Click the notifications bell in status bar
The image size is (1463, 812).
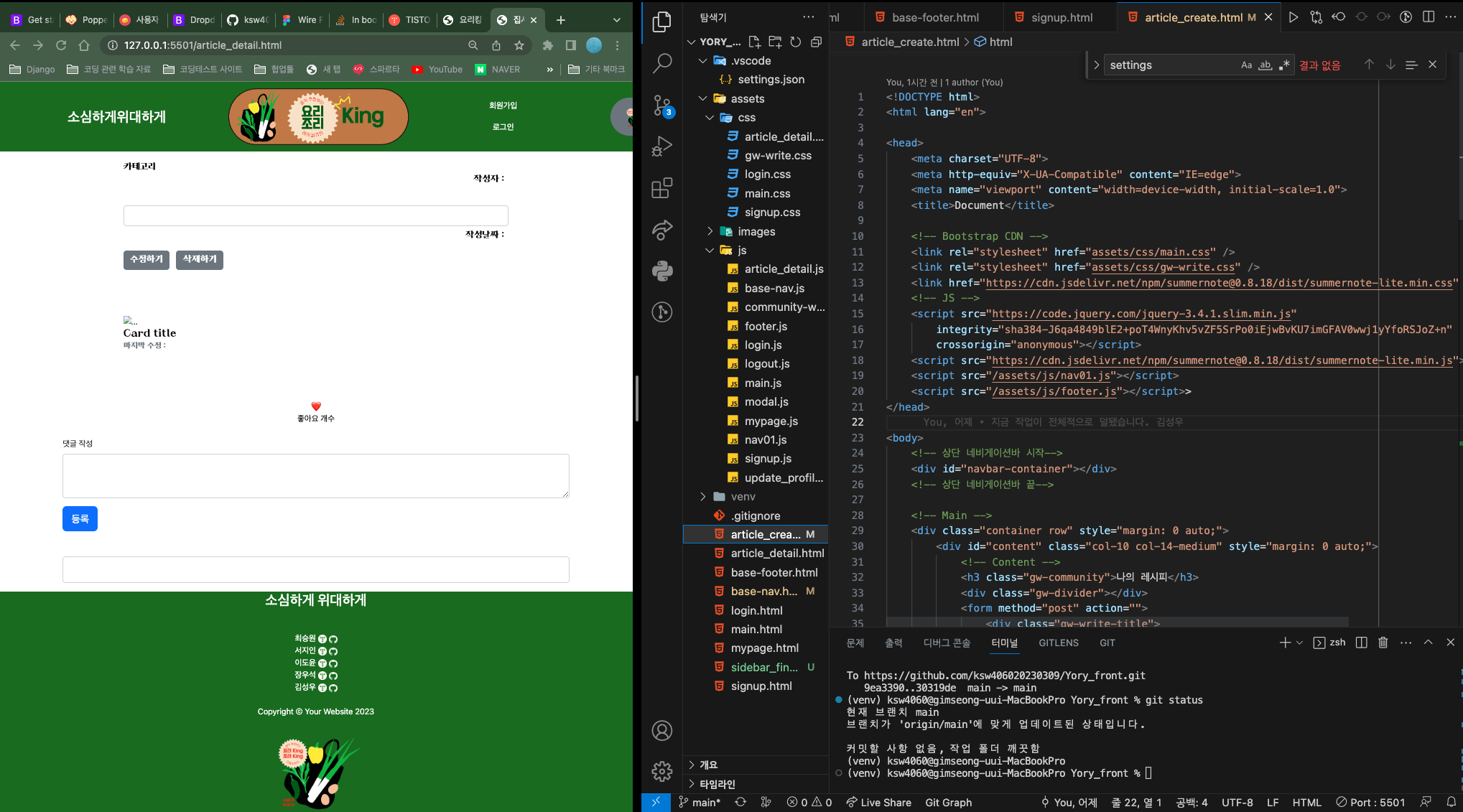pyautogui.click(x=1451, y=803)
